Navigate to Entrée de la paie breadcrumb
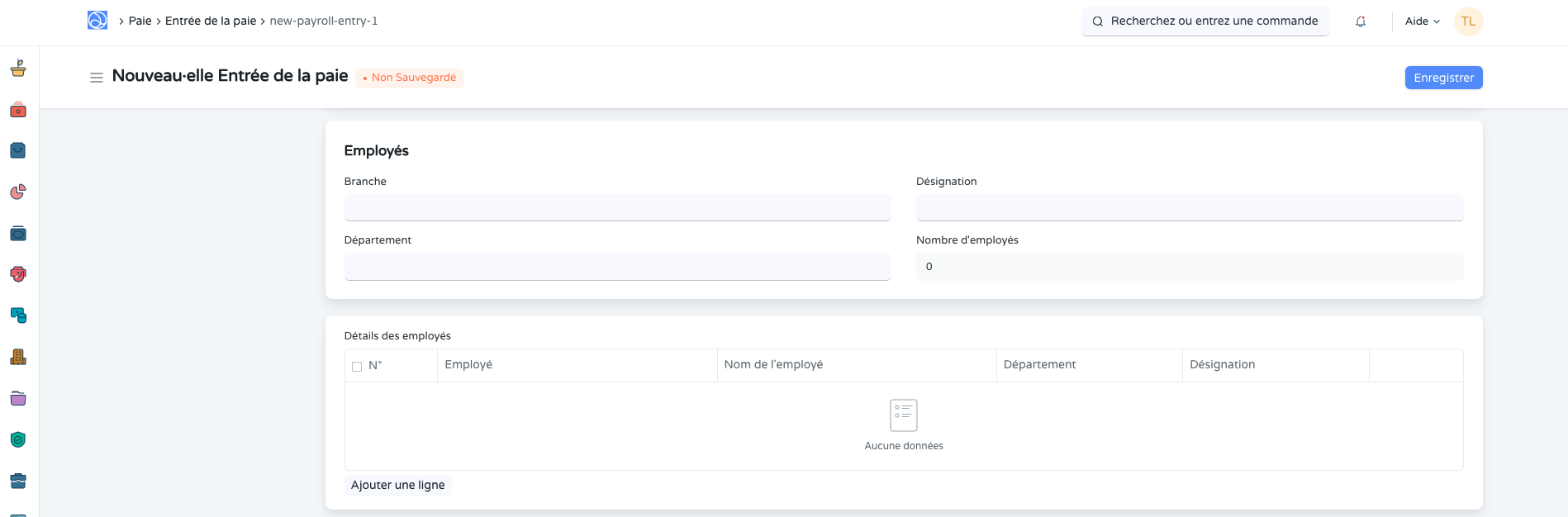This screenshot has height=517, width=1568. pos(210,21)
